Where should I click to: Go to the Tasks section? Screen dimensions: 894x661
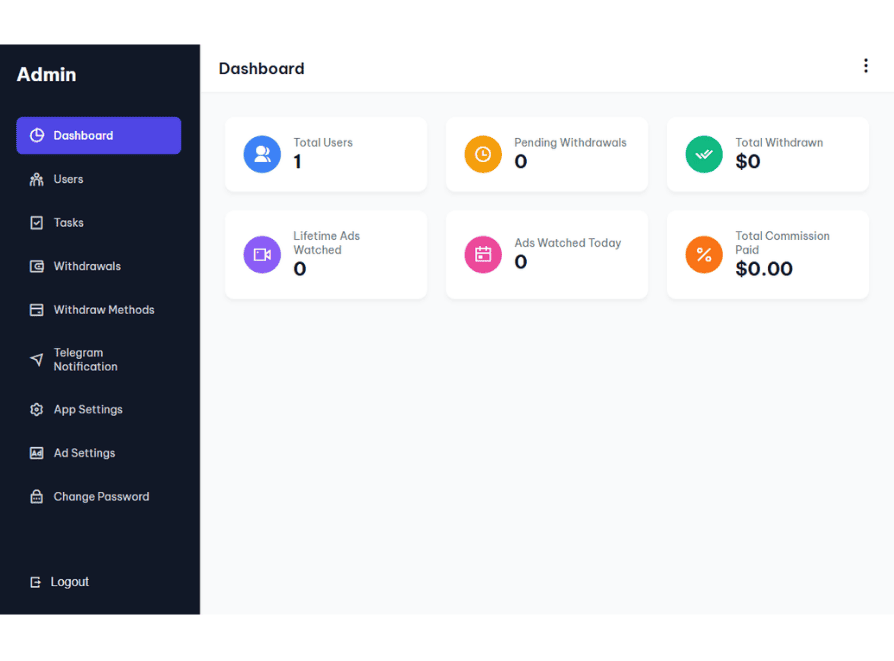tap(68, 223)
